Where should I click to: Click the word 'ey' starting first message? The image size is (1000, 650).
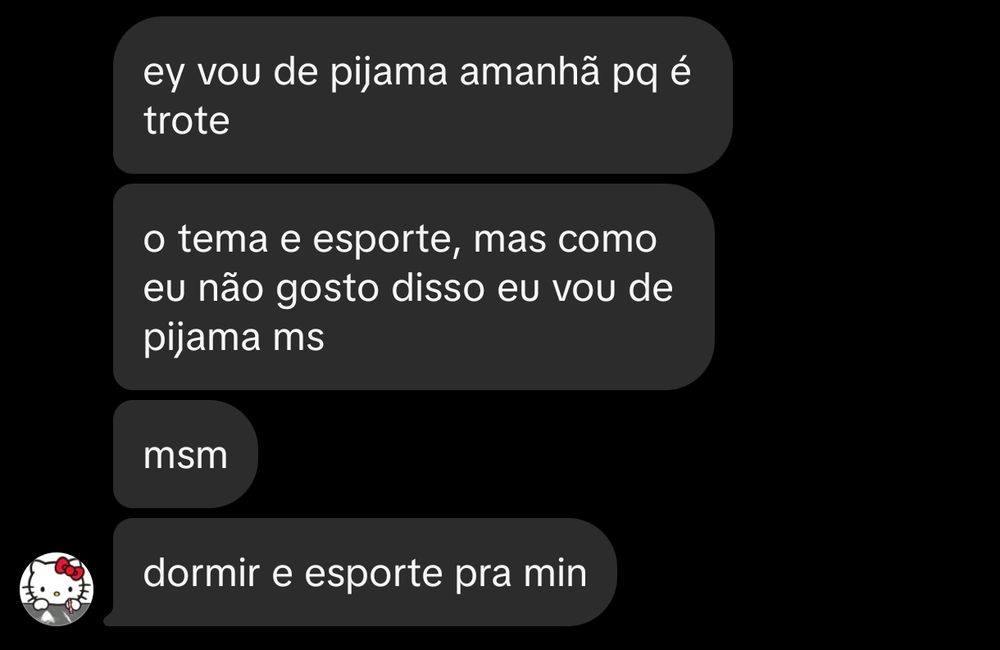[164, 73]
